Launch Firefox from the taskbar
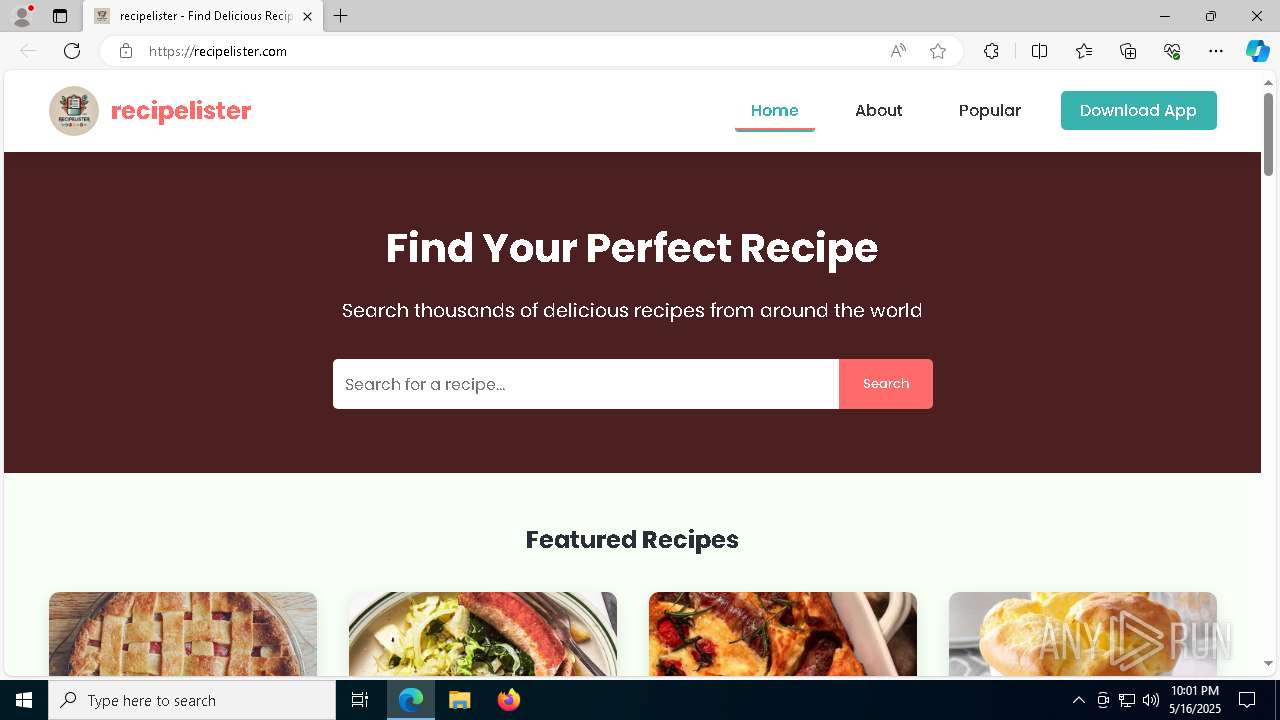This screenshot has width=1280, height=720. pos(509,700)
